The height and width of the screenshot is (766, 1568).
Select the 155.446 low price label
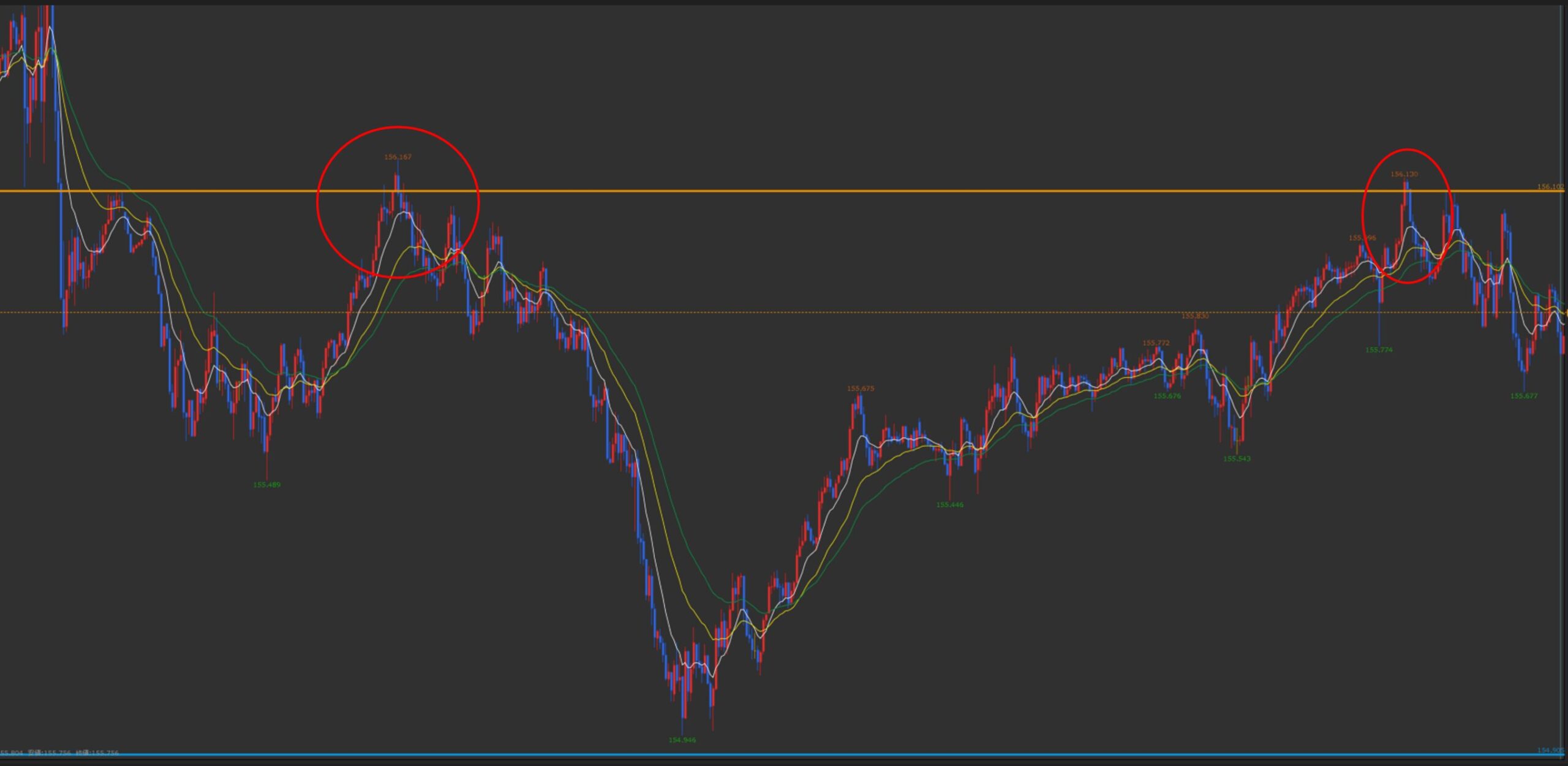pos(949,505)
